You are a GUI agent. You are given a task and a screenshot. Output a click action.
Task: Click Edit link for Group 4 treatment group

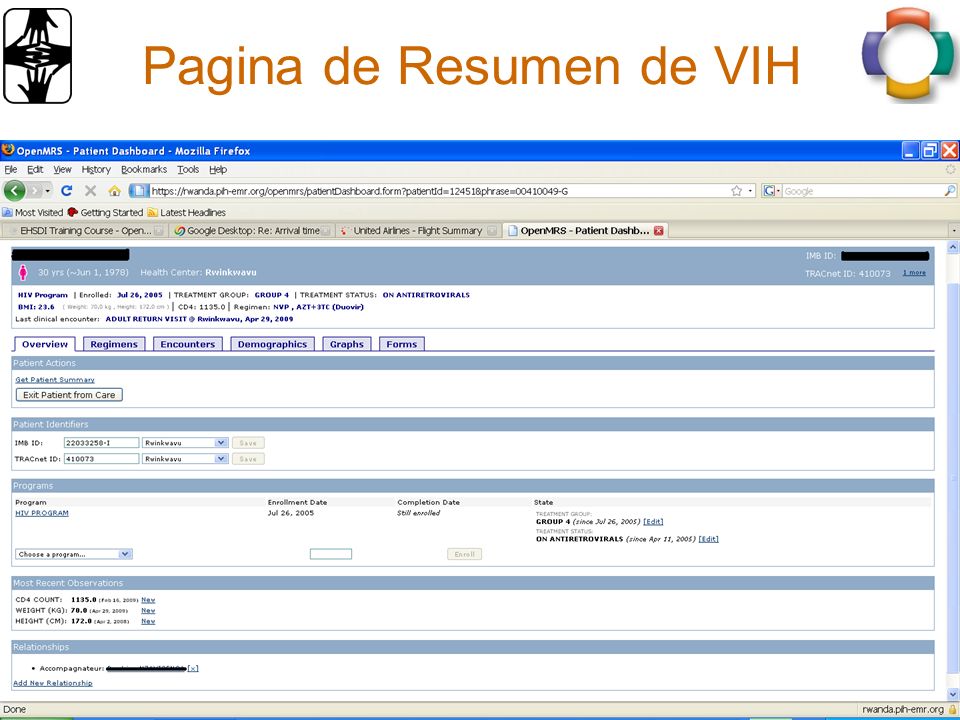(653, 522)
